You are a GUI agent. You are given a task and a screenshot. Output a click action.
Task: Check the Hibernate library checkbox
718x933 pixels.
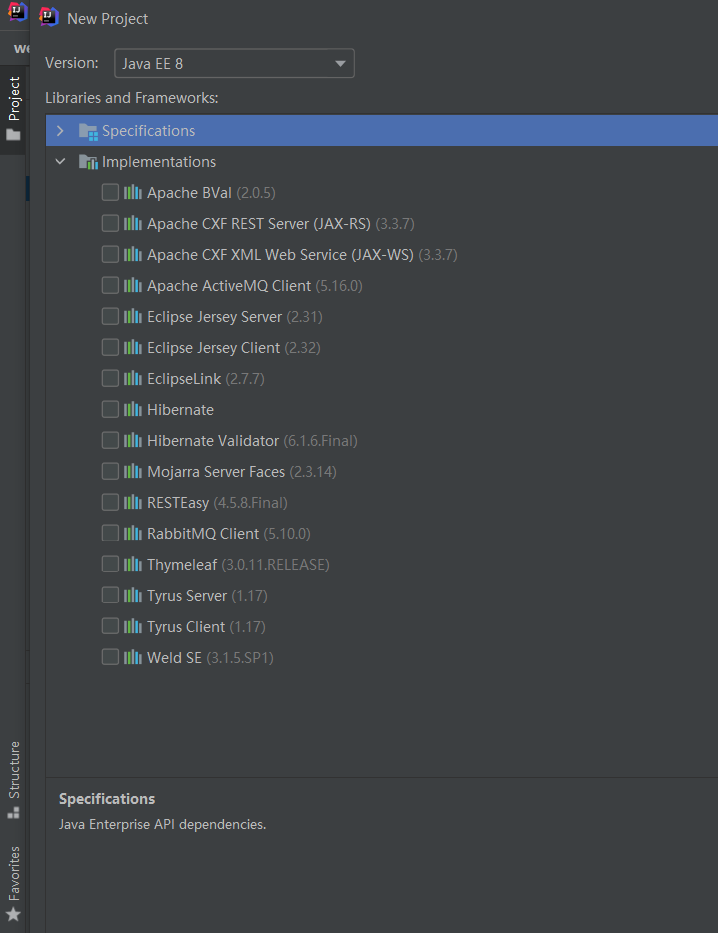[110, 409]
